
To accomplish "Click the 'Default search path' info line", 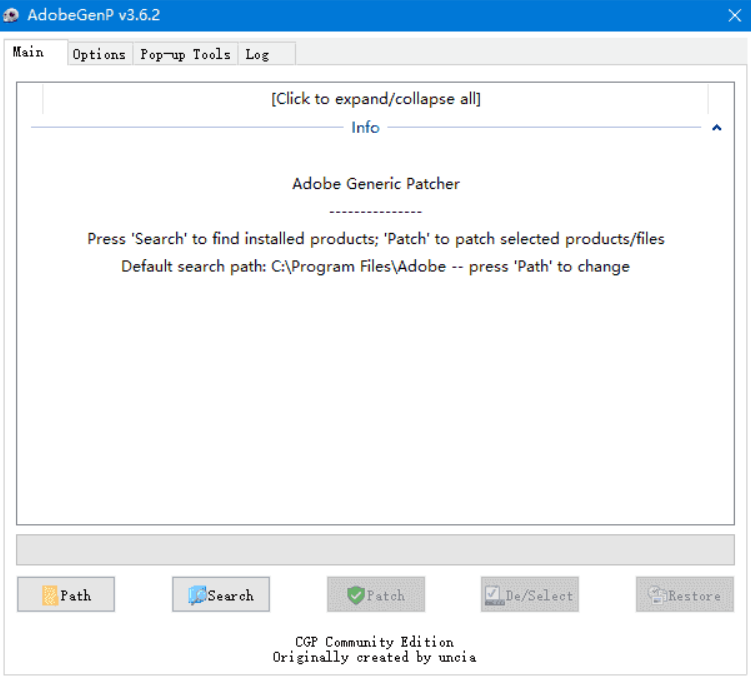I will [375, 267].
